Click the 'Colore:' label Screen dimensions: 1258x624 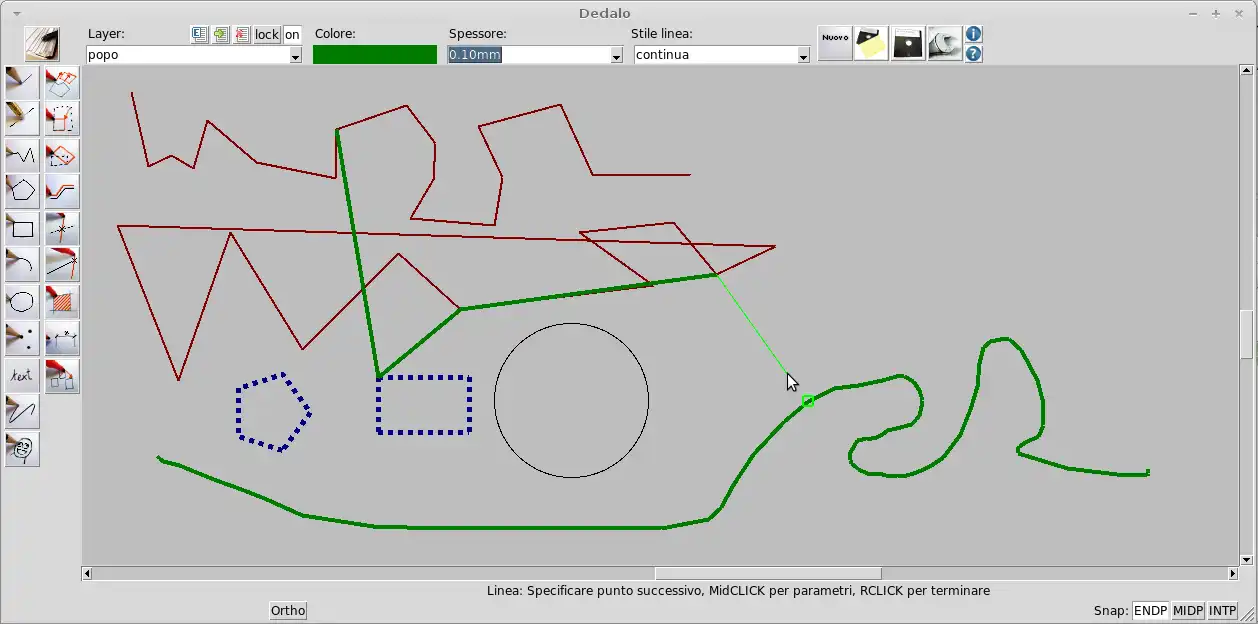pyautogui.click(x=335, y=34)
